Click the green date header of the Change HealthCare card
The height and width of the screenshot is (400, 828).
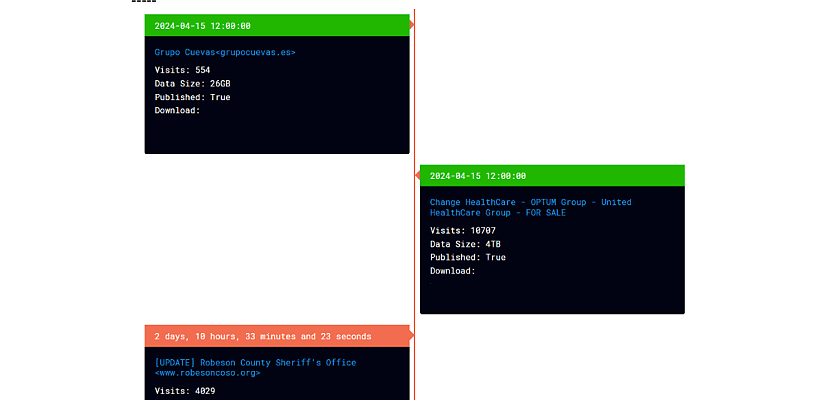(x=552, y=175)
